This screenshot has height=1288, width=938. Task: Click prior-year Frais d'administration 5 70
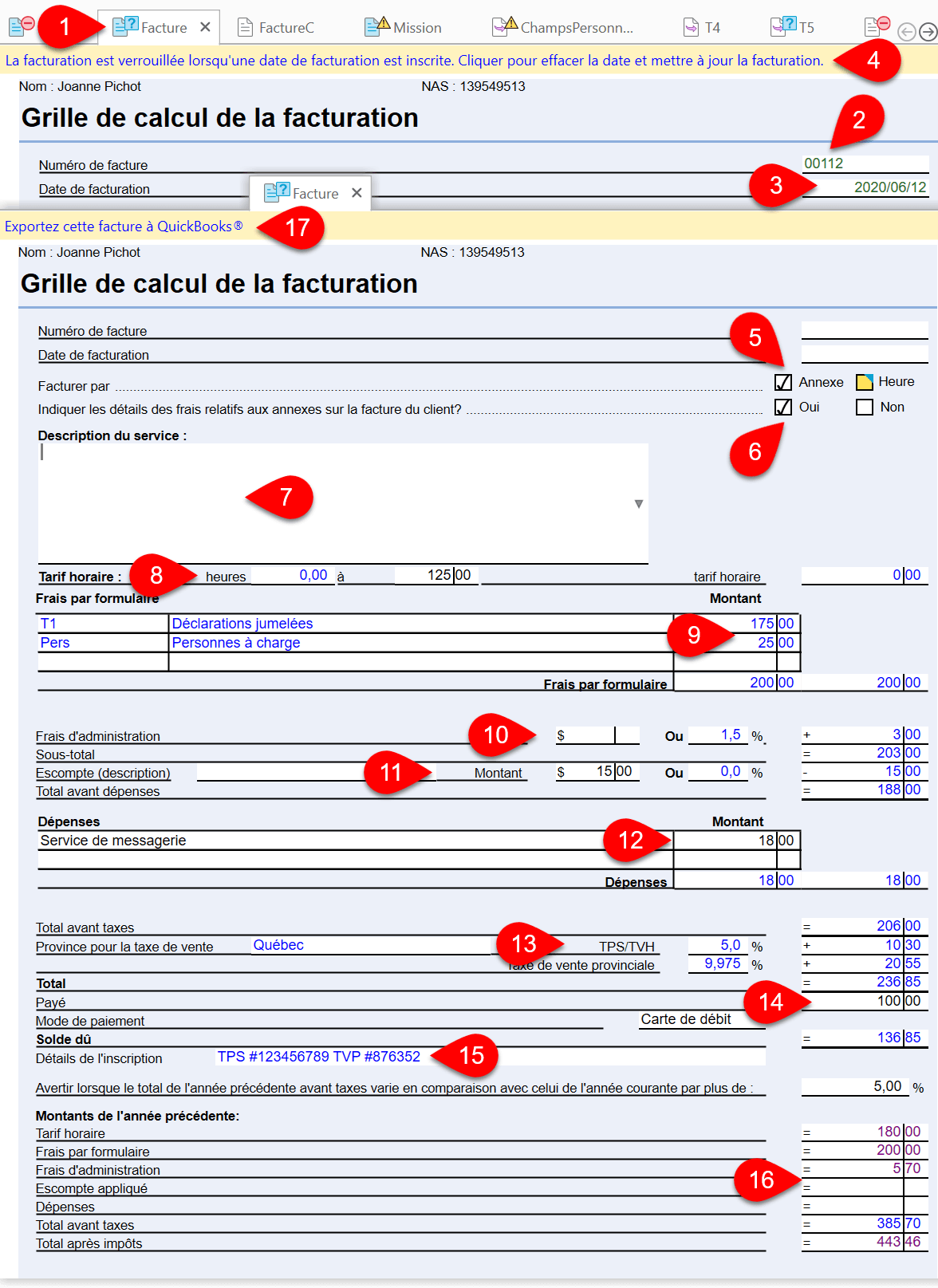coord(865,1168)
